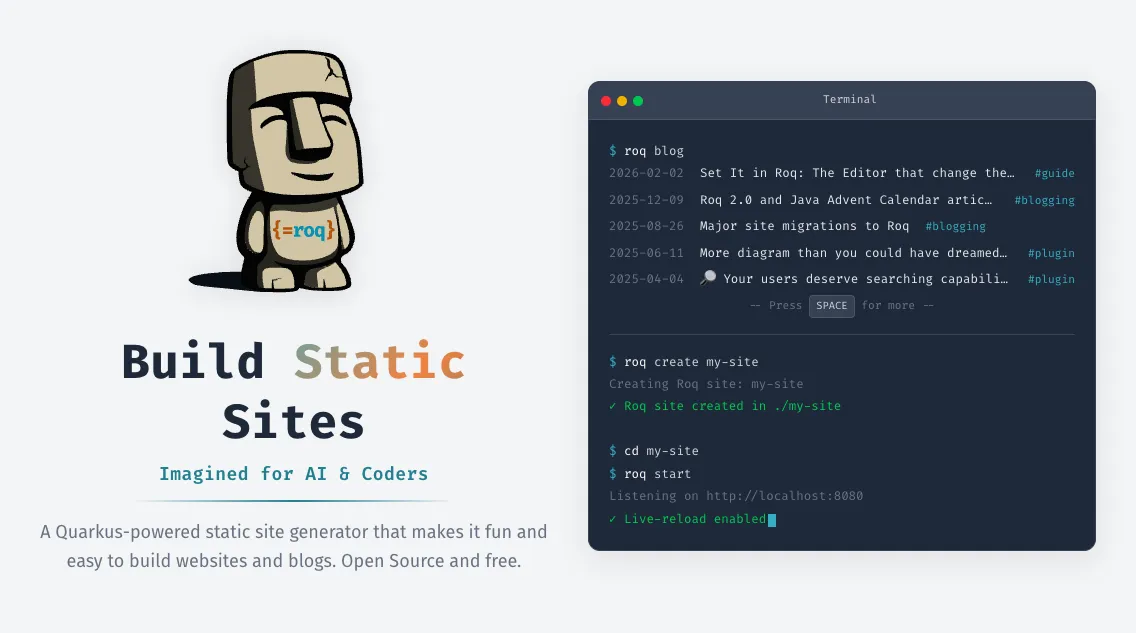
Task: Open post 'Roq 2.0 and Java Advent Calendar'
Action: [x=845, y=200]
